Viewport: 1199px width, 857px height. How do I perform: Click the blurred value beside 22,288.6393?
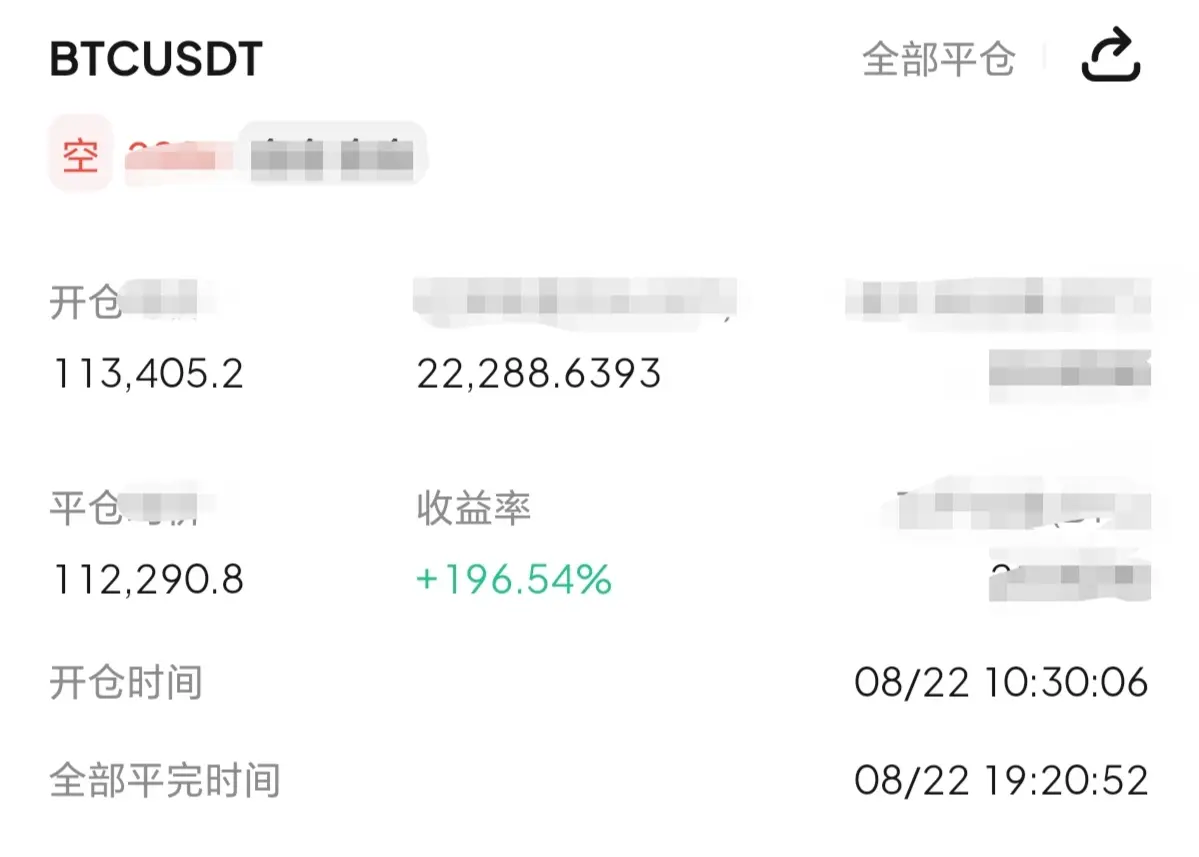pos(1070,374)
